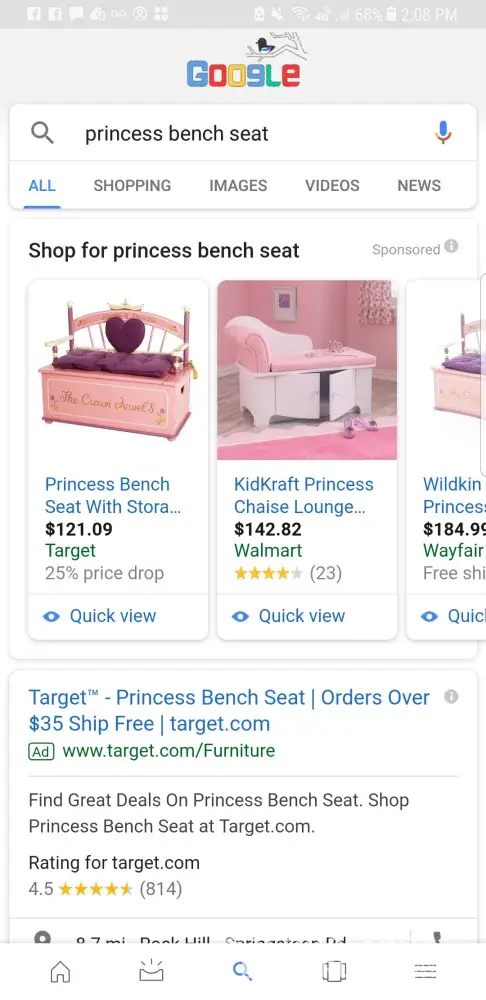Open the inbox updates icon in bottom bar
The image size is (486, 1000).
tap(151, 970)
